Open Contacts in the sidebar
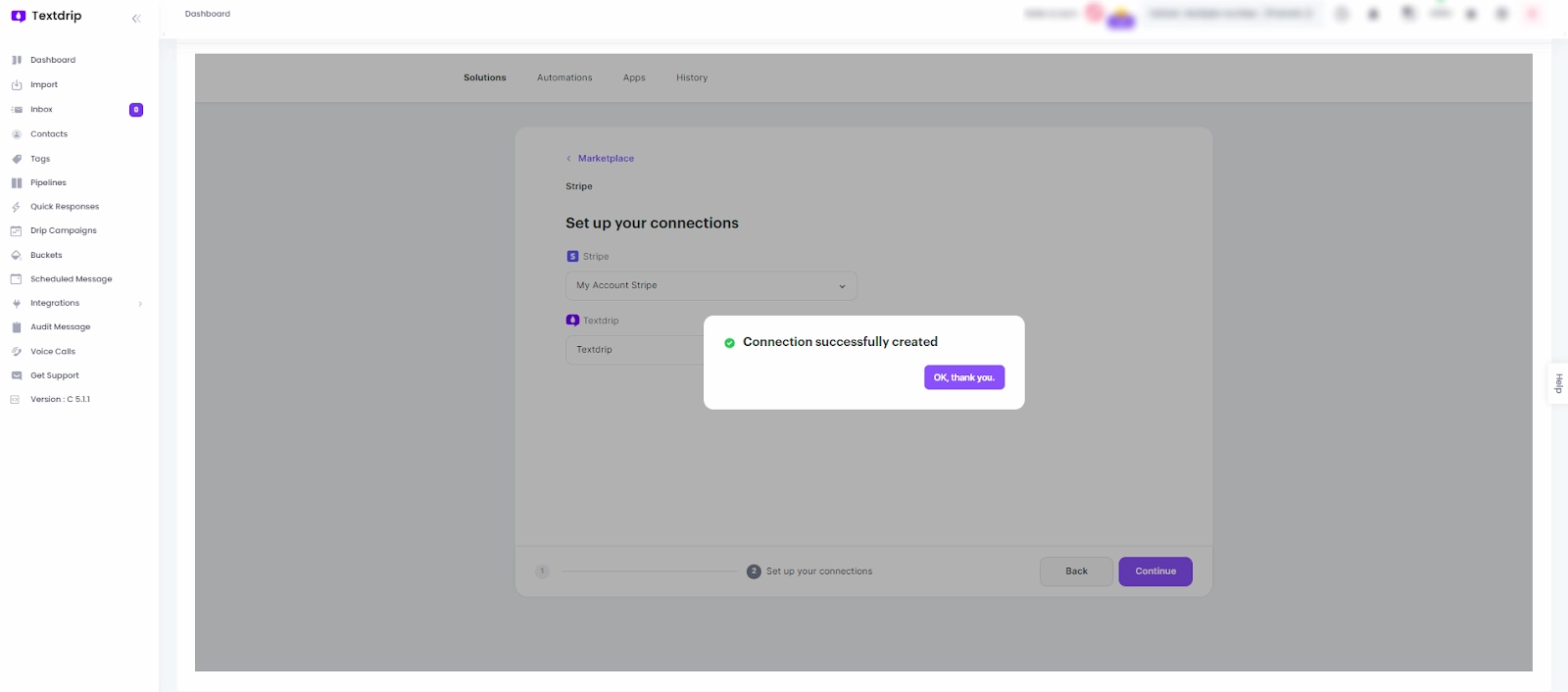Viewport: 1568px width, 692px height. point(49,134)
